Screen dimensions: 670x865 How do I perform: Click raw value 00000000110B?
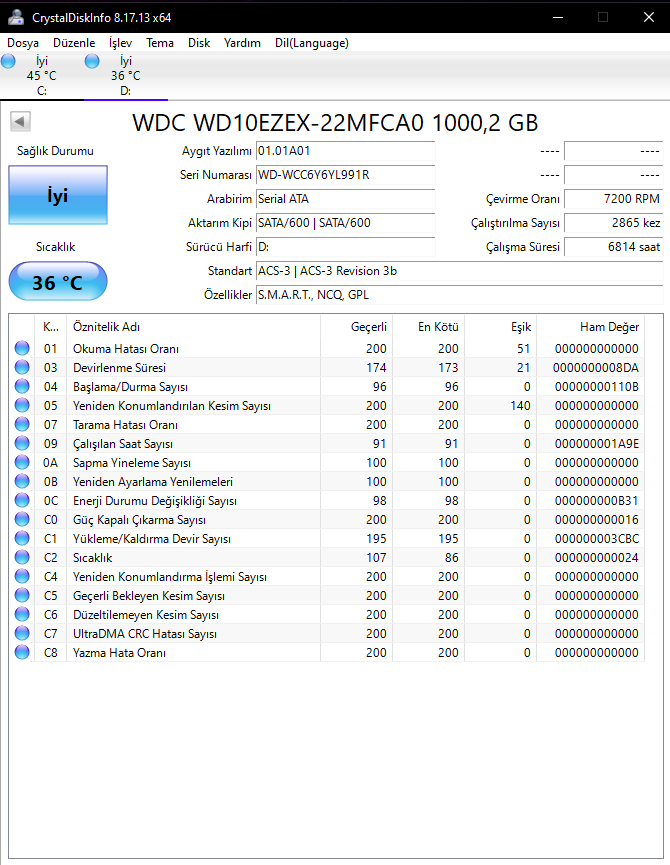pos(597,387)
